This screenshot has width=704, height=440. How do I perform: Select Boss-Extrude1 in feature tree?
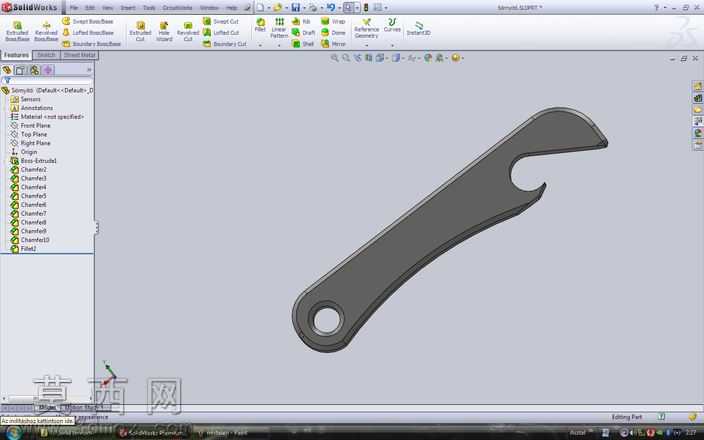pyautogui.click(x=34, y=160)
